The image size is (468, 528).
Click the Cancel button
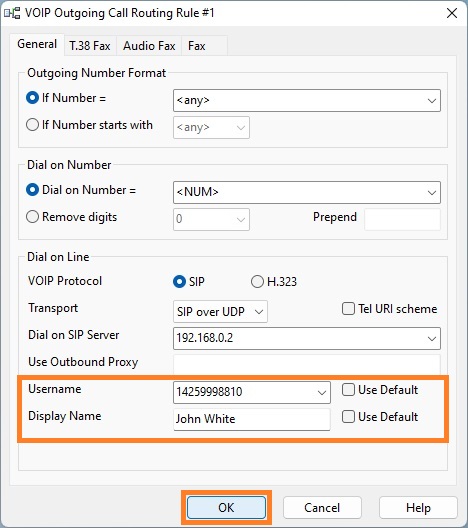(x=322, y=507)
